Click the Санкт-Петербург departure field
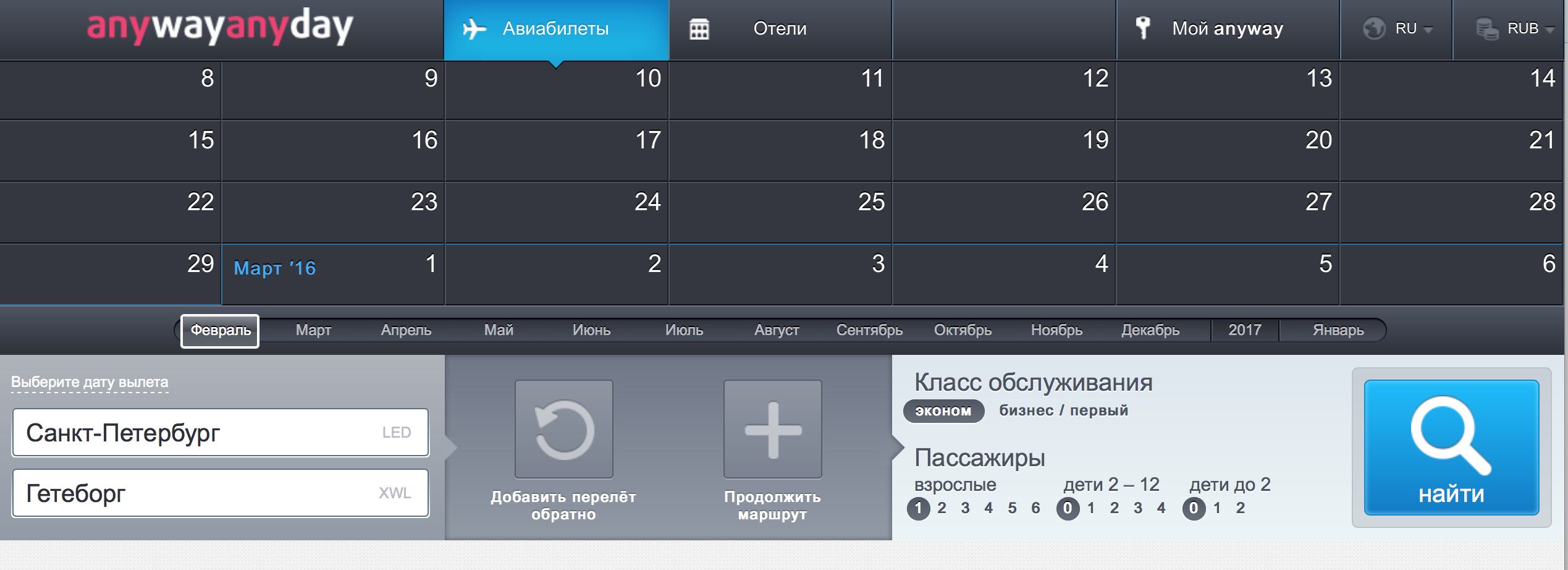This screenshot has width=1568, height=570. coord(221,433)
